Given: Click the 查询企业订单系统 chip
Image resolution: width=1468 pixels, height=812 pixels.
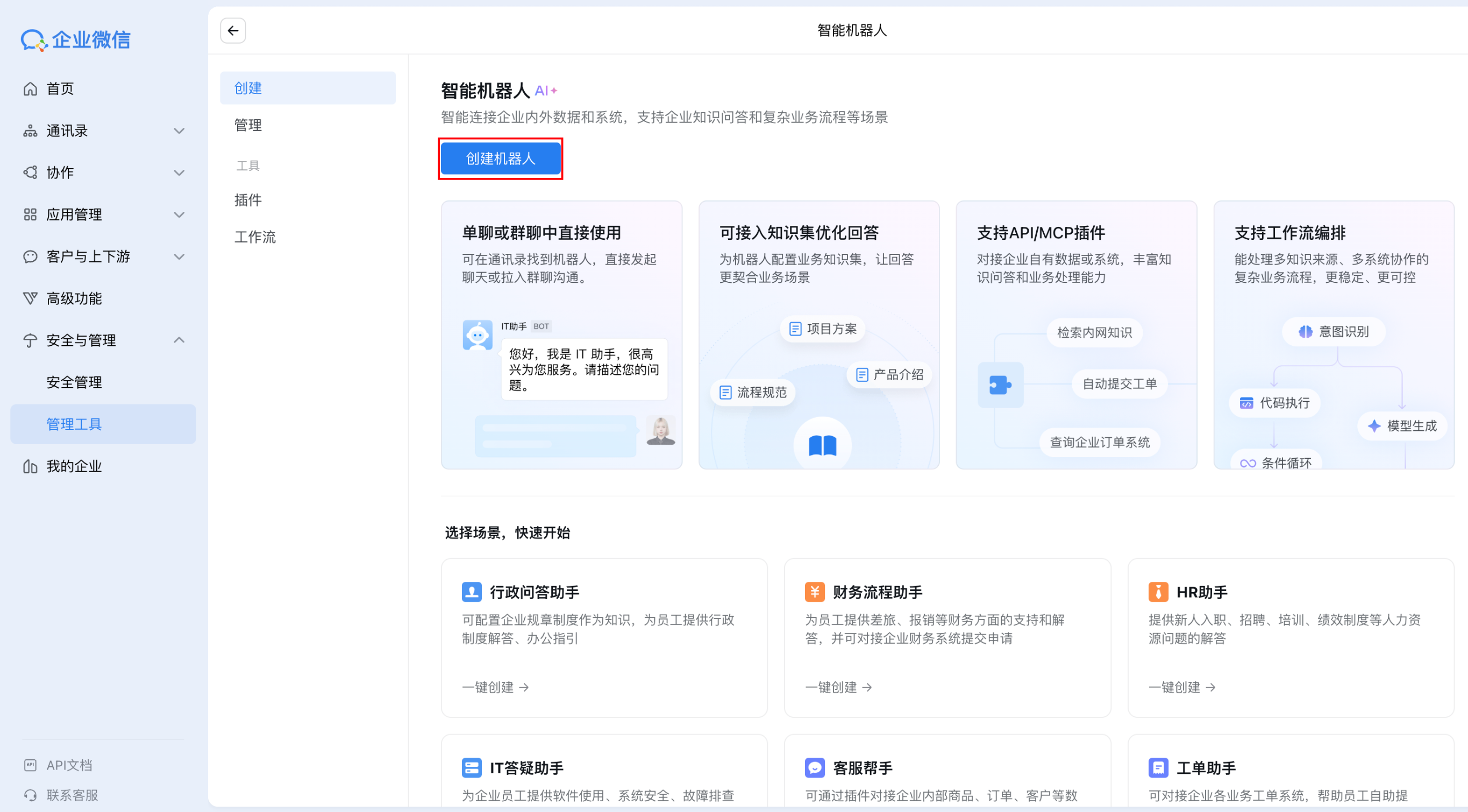Looking at the screenshot, I should click(1100, 443).
